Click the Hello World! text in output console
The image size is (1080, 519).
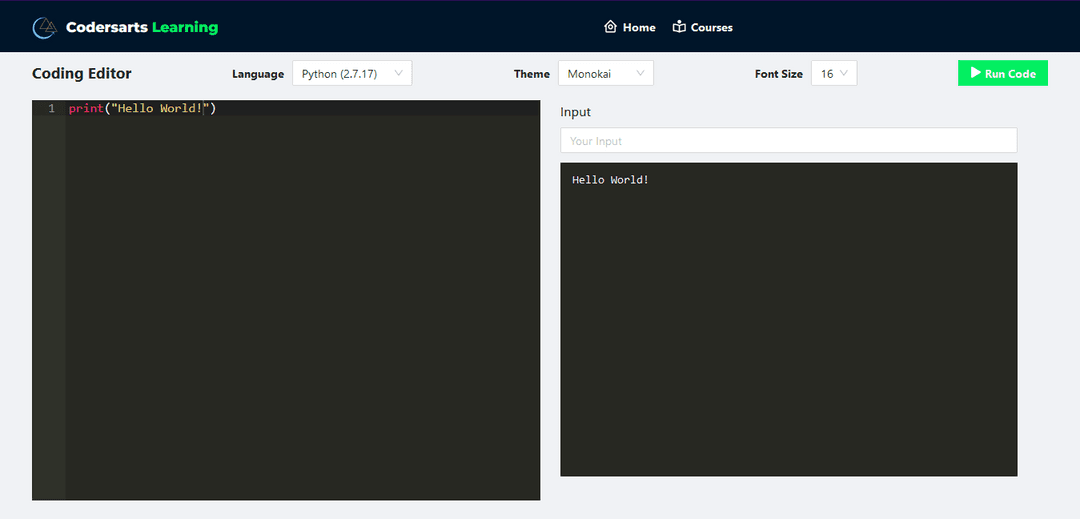click(x=610, y=180)
